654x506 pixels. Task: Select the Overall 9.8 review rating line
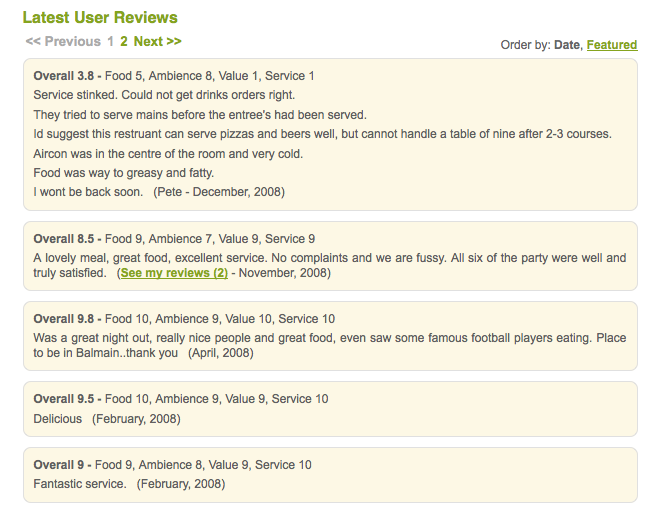click(x=184, y=319)
